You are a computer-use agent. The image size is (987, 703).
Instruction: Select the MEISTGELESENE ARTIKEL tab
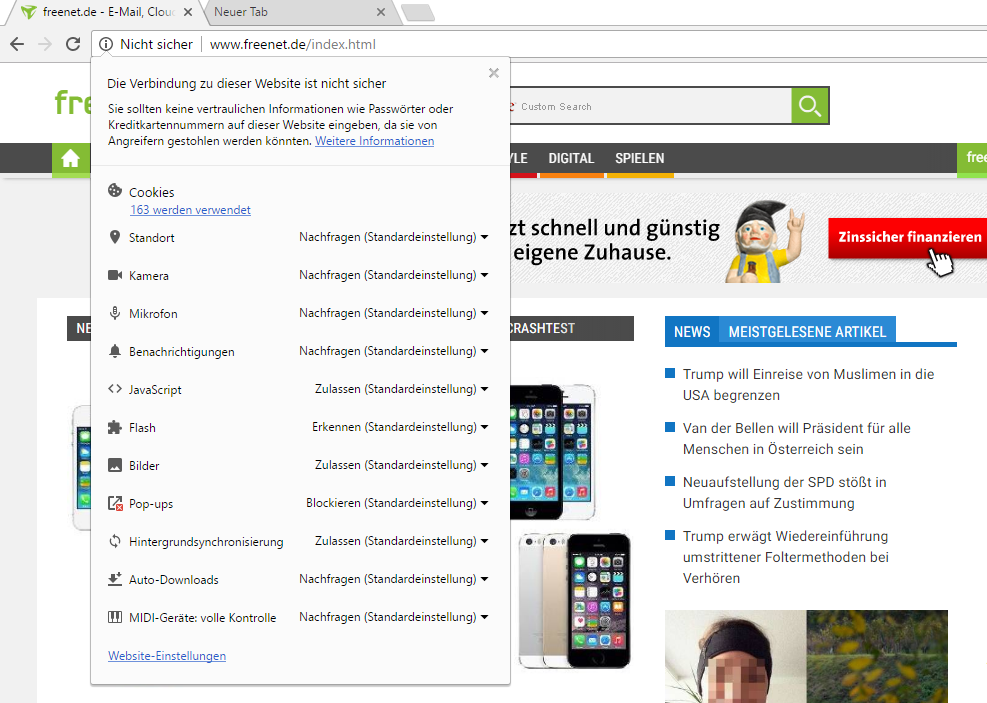[x=805, y=332]
